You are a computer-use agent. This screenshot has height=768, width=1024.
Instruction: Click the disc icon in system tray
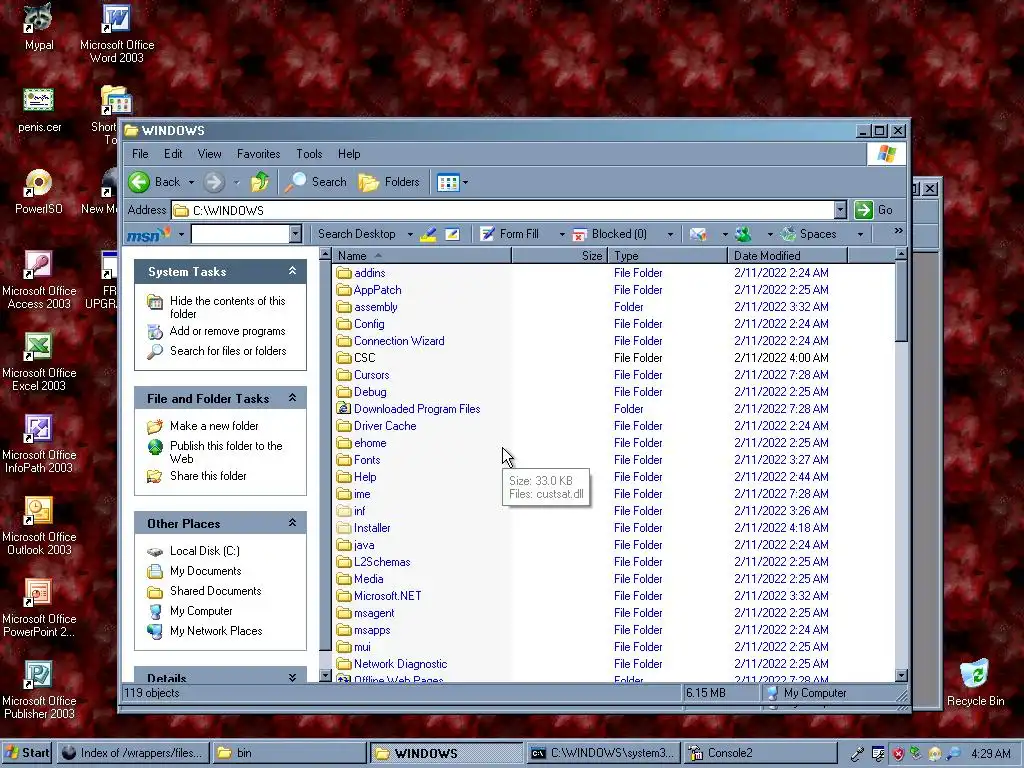pos(935,754)
